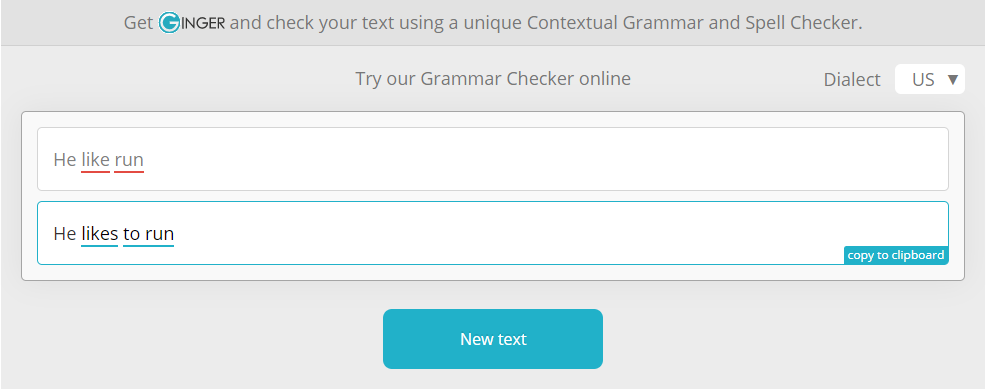Click the word "Get" in the top banner
Image resolution: width=986 pixels, height=389 pixels.
point(138,23)
